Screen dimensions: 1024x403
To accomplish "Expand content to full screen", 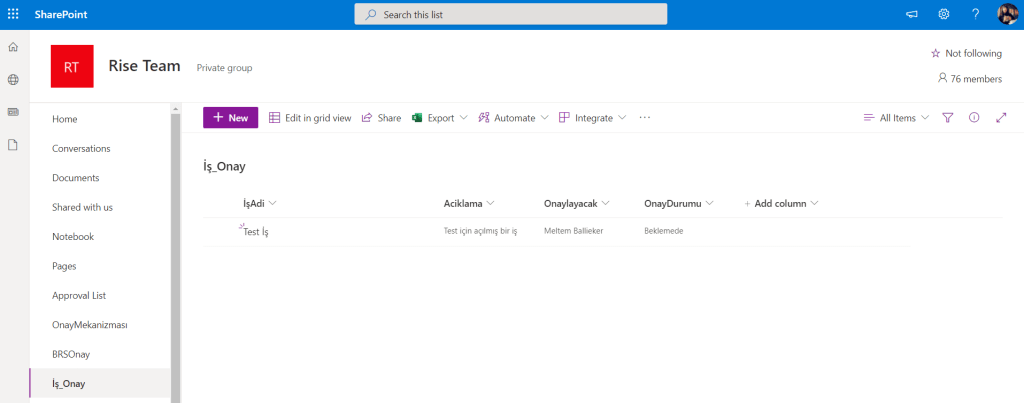I will click(1001, 118).
